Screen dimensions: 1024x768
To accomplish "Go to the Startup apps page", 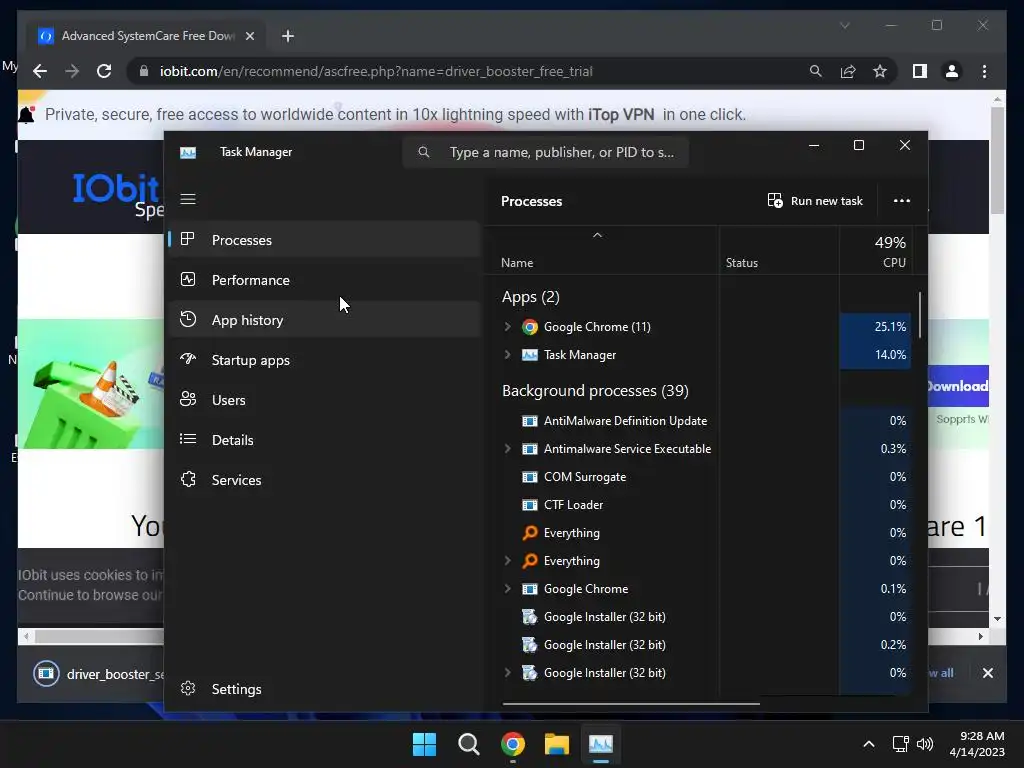I will point(325,360).
